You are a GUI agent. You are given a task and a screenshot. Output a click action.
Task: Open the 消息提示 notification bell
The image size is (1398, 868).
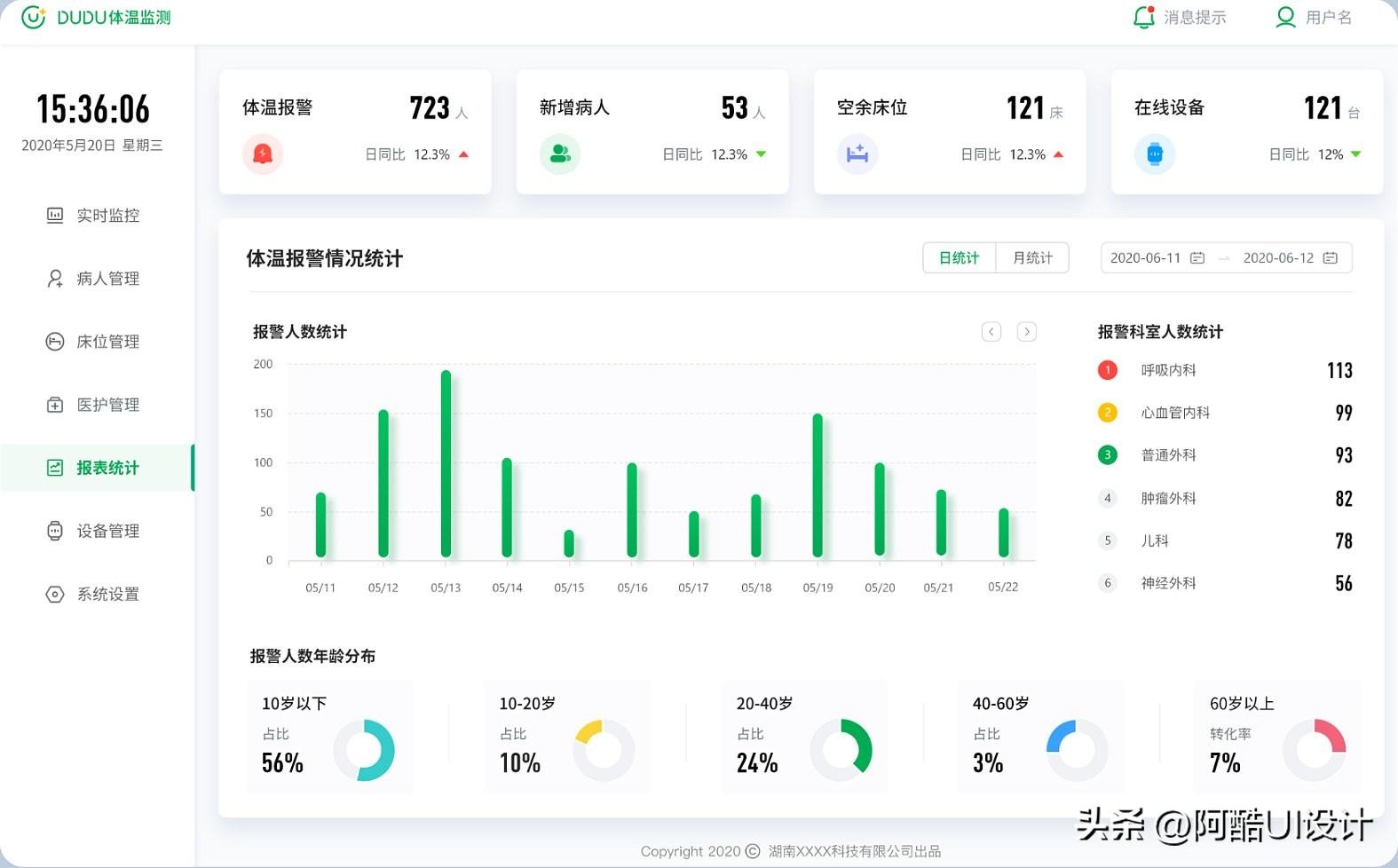point(1144,17)
